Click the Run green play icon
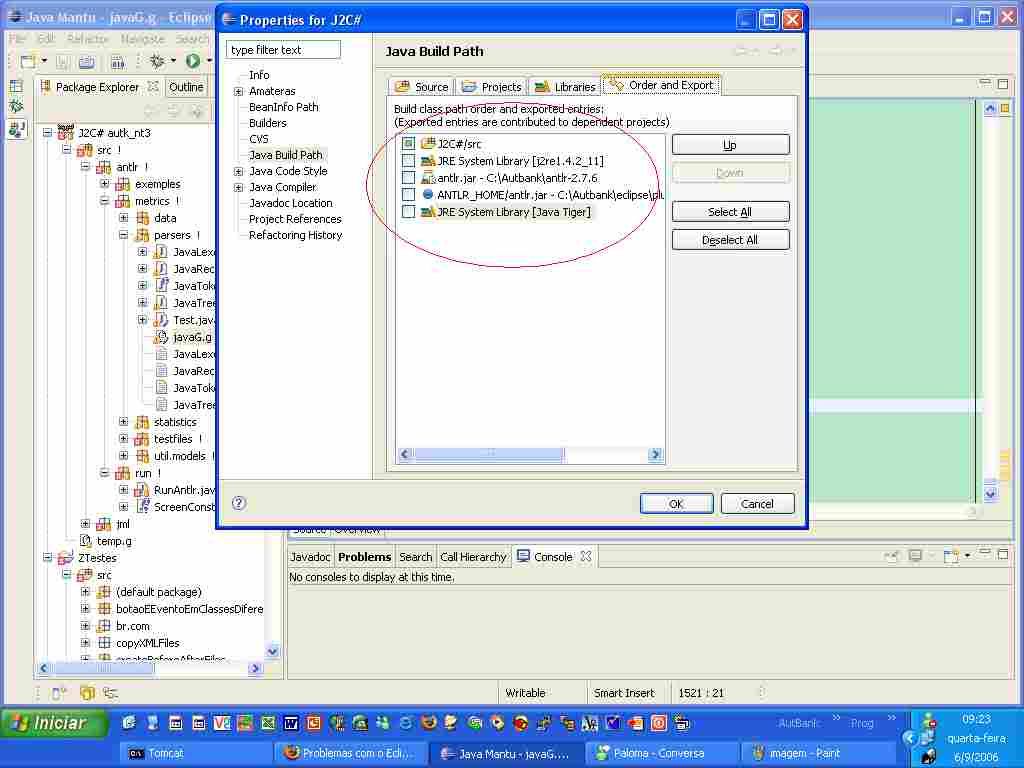The height and width of the screenshot is (768, 1024). point(192,62)
